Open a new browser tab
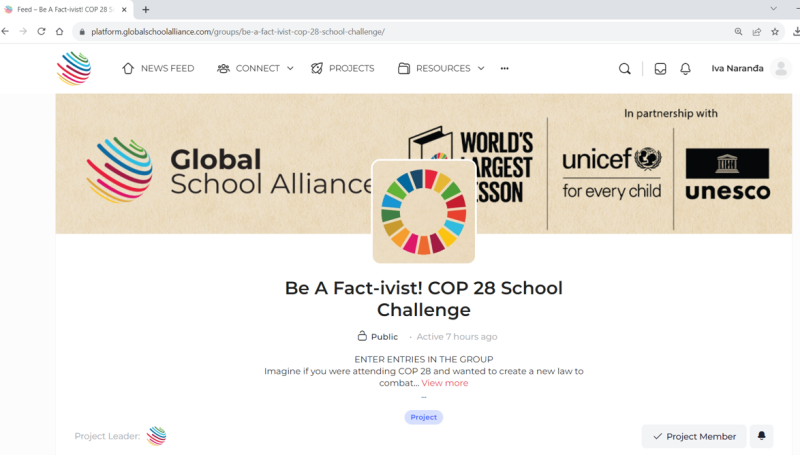This screenshot has height=455, width=800. click(x=146, y=9)
